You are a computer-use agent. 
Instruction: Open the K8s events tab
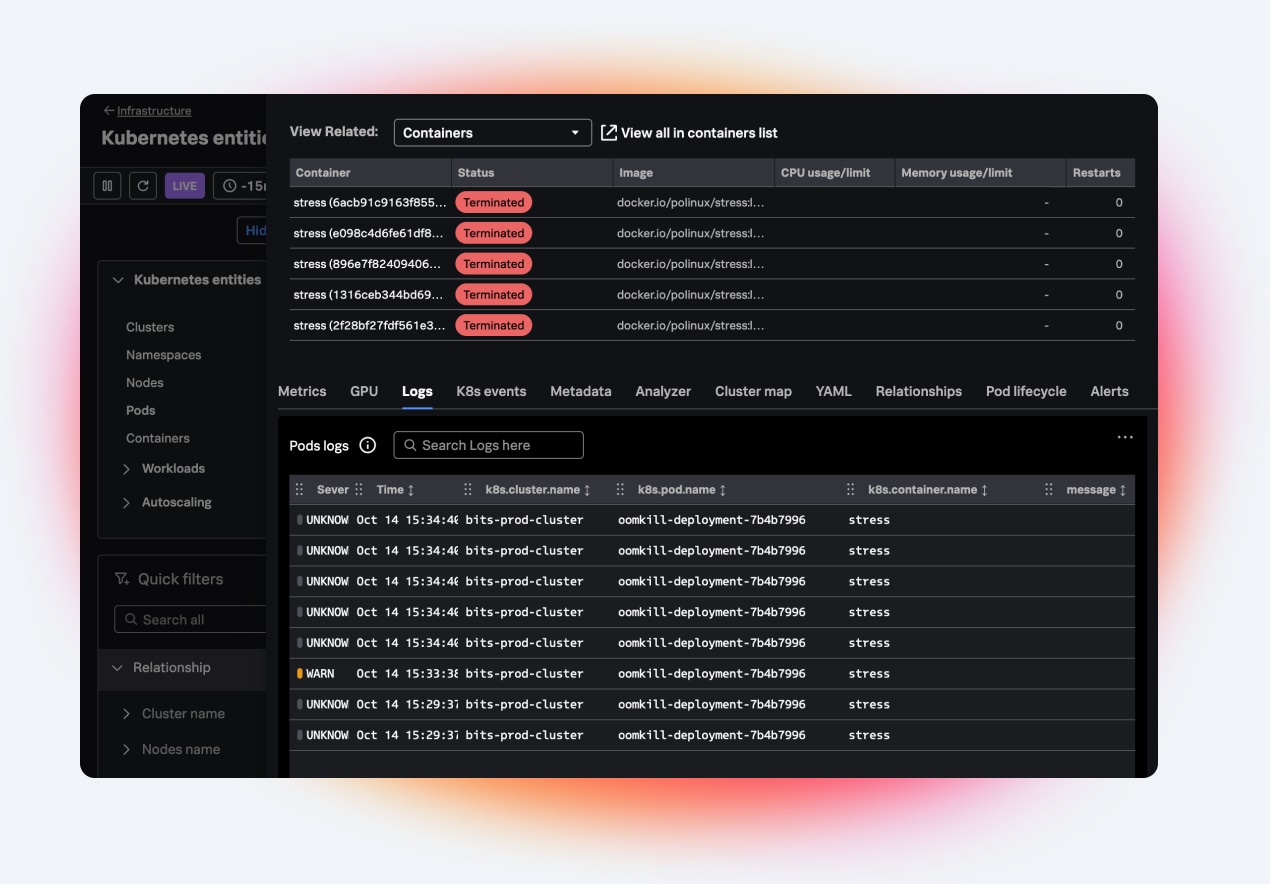click(x=491, y=392)
